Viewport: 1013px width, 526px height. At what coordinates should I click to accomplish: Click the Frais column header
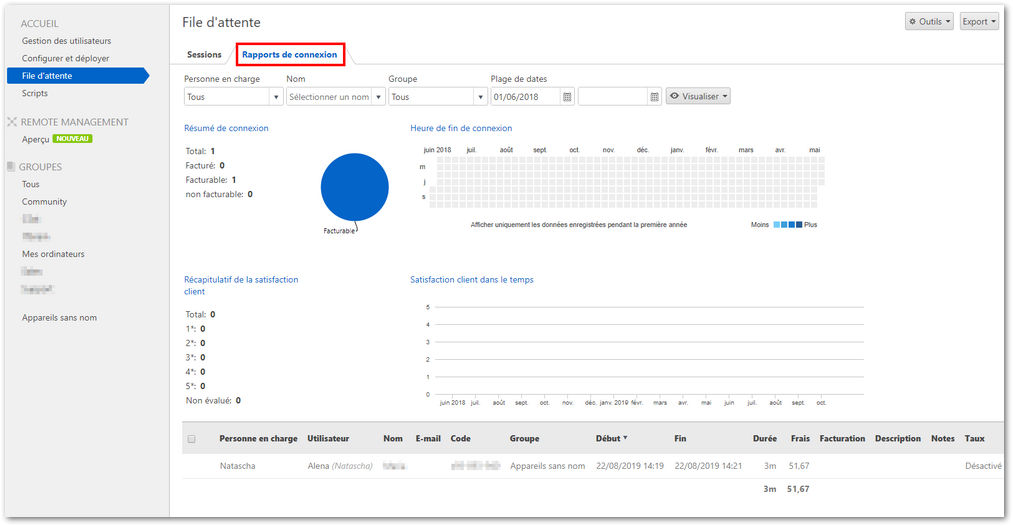[800, 438]
